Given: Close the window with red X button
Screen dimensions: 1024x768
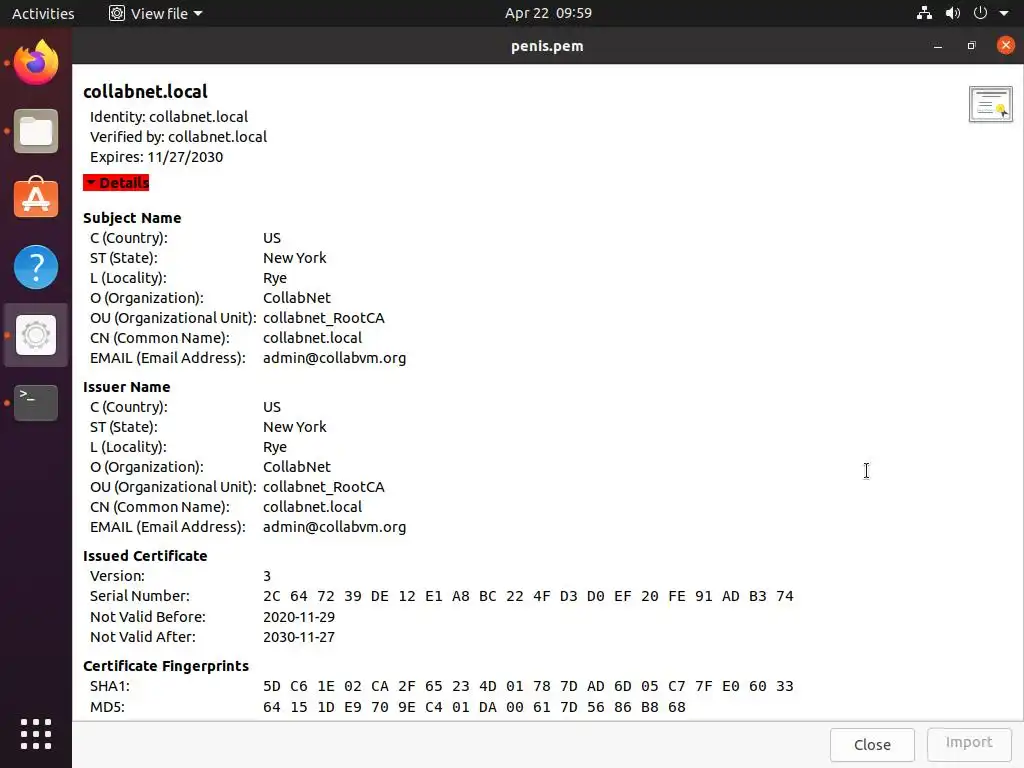Looking at the screenshot, I should pyautogui.click(x=1006, y=45).
